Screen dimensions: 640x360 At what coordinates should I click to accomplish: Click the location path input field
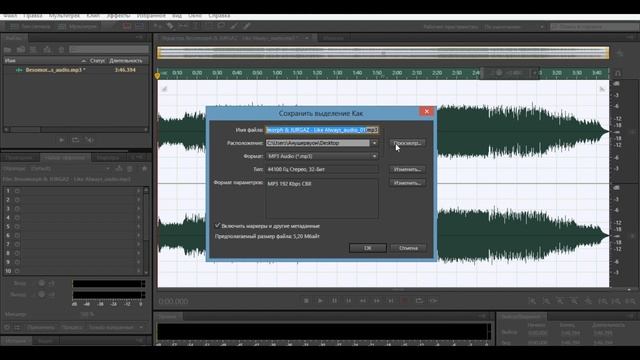[318, 143]
